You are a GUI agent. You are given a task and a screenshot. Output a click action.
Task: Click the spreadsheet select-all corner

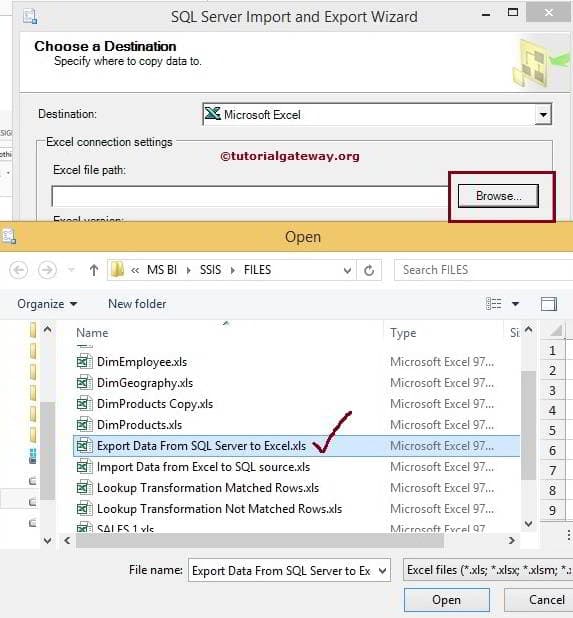(554, 330)
